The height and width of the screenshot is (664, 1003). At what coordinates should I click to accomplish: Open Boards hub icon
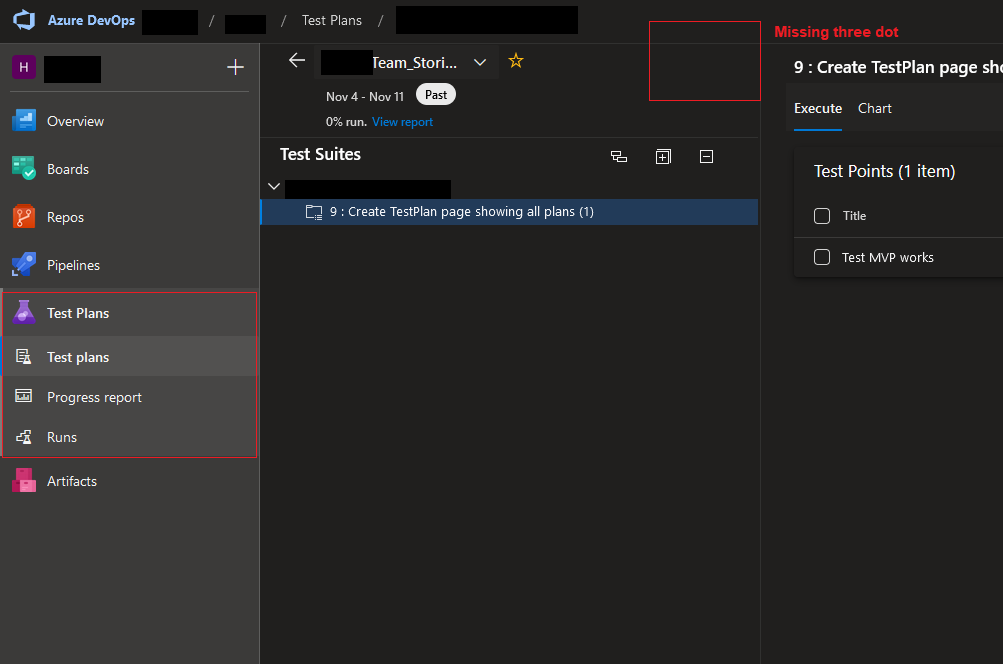click(x=24, y=168)
